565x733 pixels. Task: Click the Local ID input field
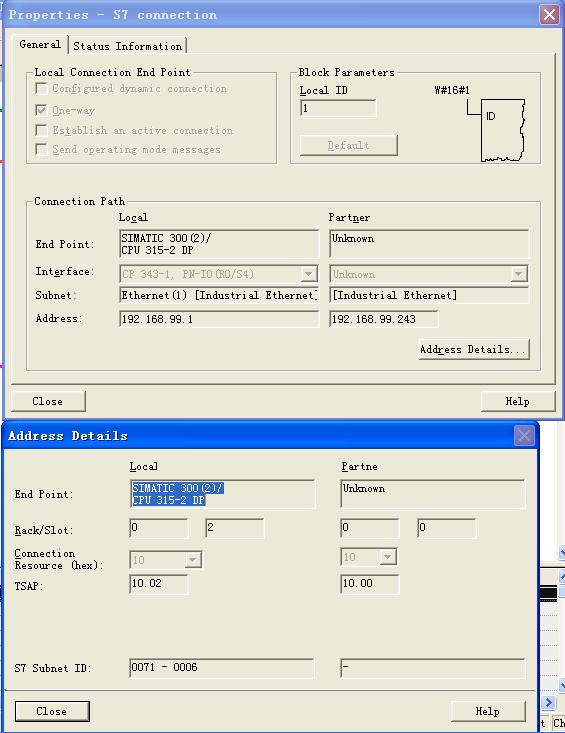point(338,108)
